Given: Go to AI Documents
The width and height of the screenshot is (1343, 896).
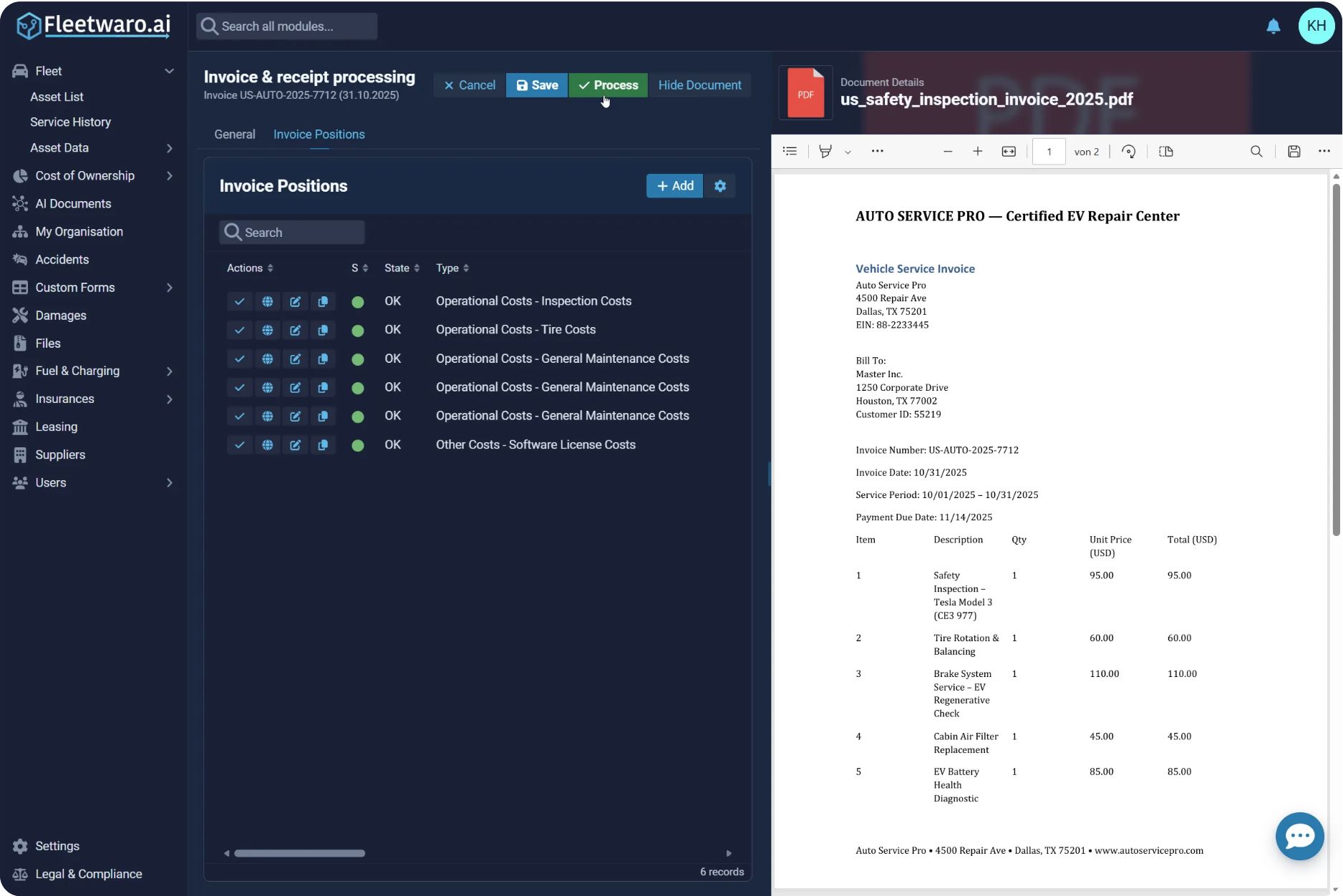Looking at the screenshot, I should 73,204.
